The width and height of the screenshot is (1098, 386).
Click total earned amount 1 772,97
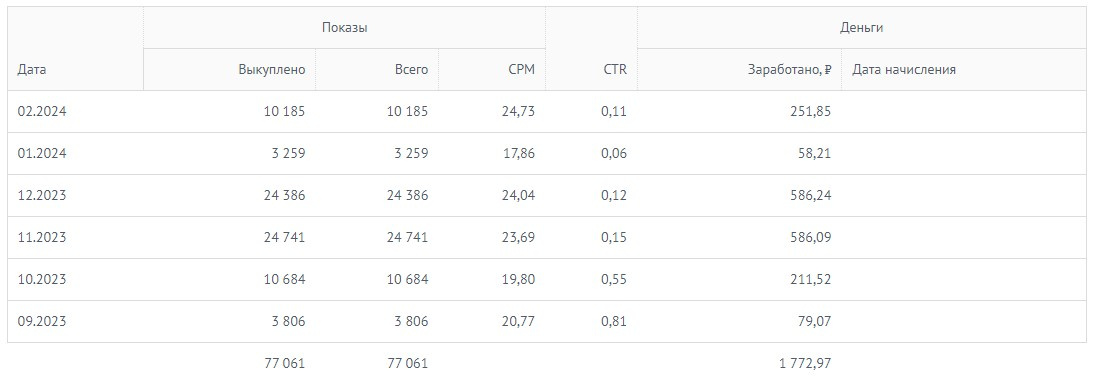tap(805, 364)
